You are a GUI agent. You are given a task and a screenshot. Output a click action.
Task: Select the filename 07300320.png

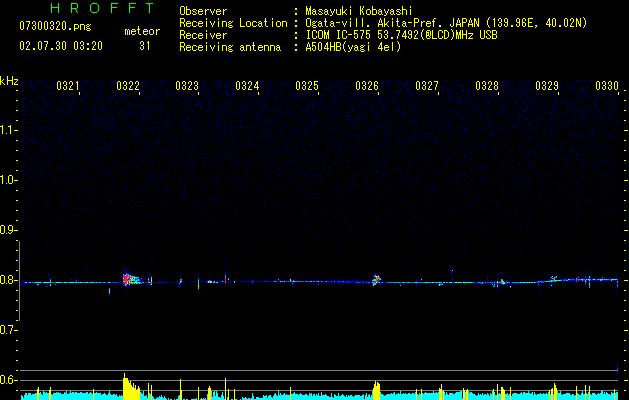(55, 27)
